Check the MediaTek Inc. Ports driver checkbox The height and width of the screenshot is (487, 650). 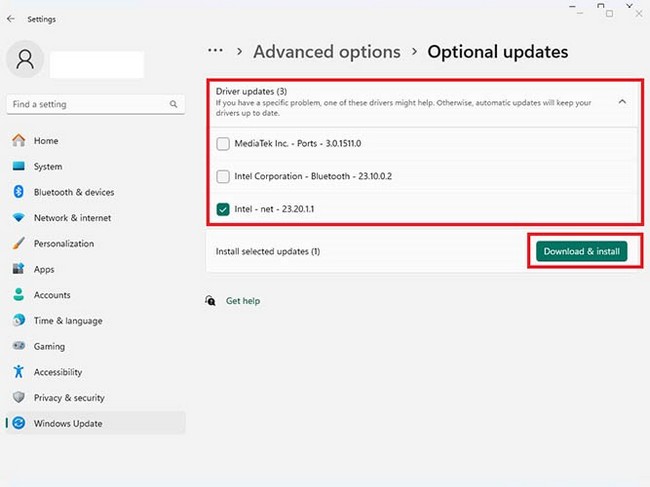click(223, 144)
